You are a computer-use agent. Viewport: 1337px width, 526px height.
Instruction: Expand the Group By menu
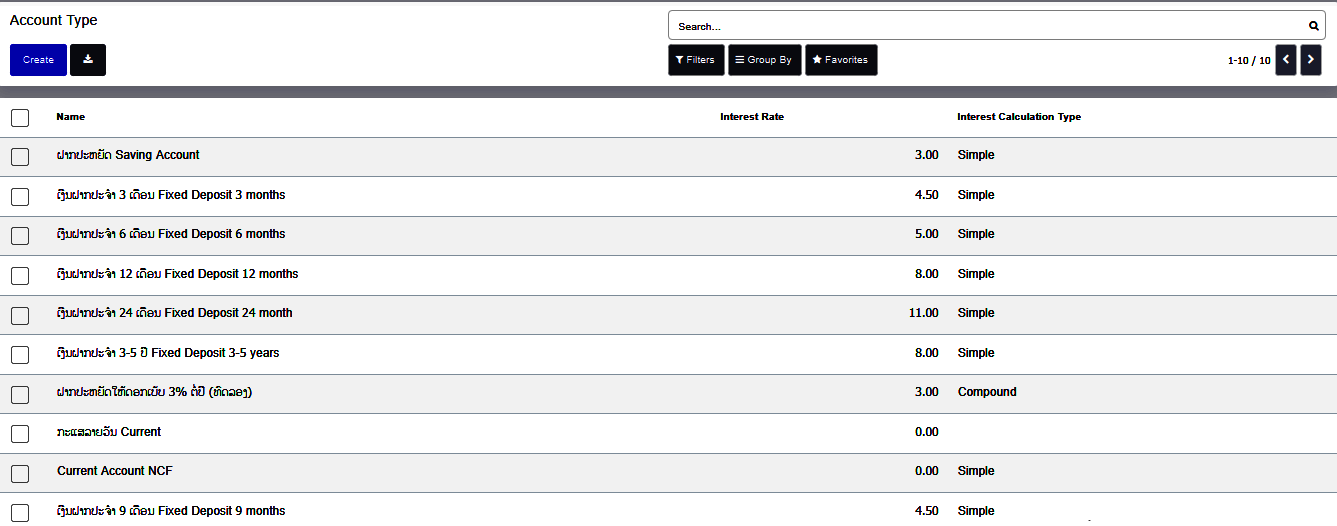pyautogui.click(x=764, y=60)
